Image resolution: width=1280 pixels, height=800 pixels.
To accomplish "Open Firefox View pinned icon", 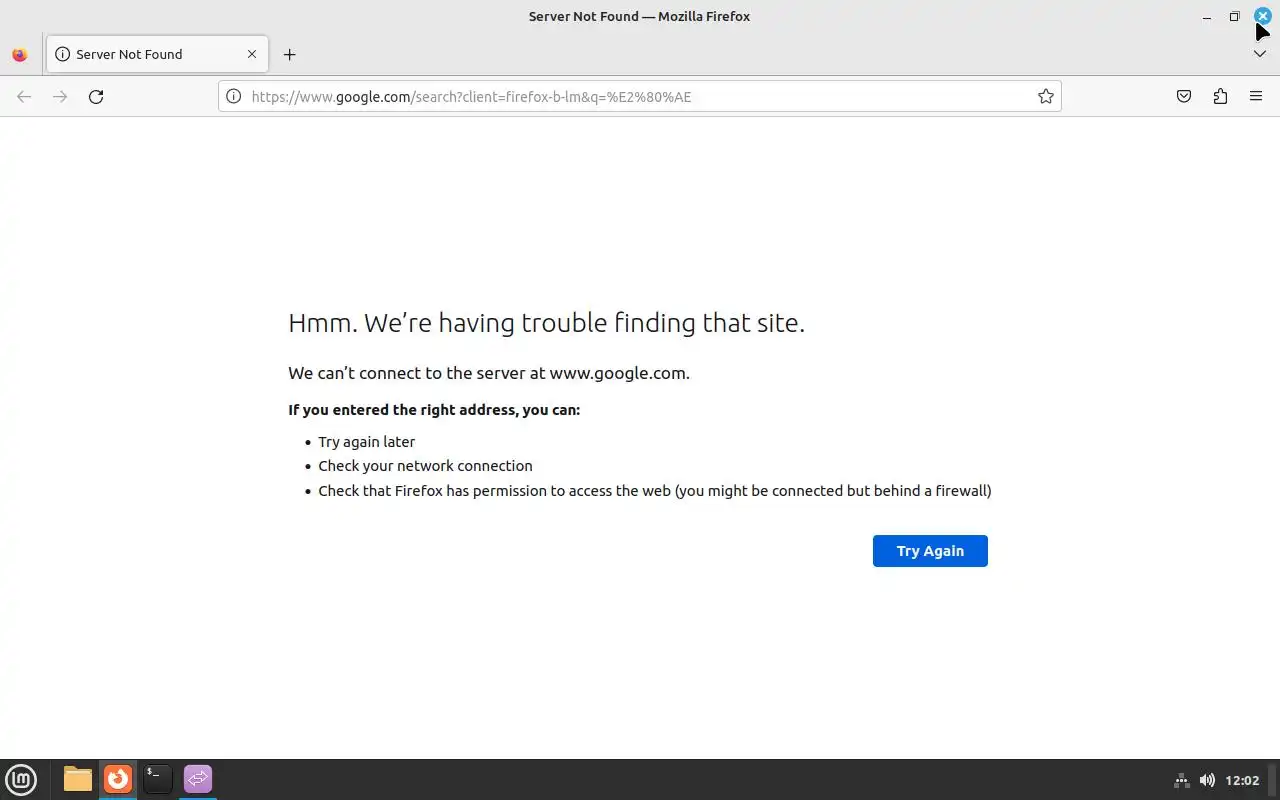I will click(x=20, y=55).
